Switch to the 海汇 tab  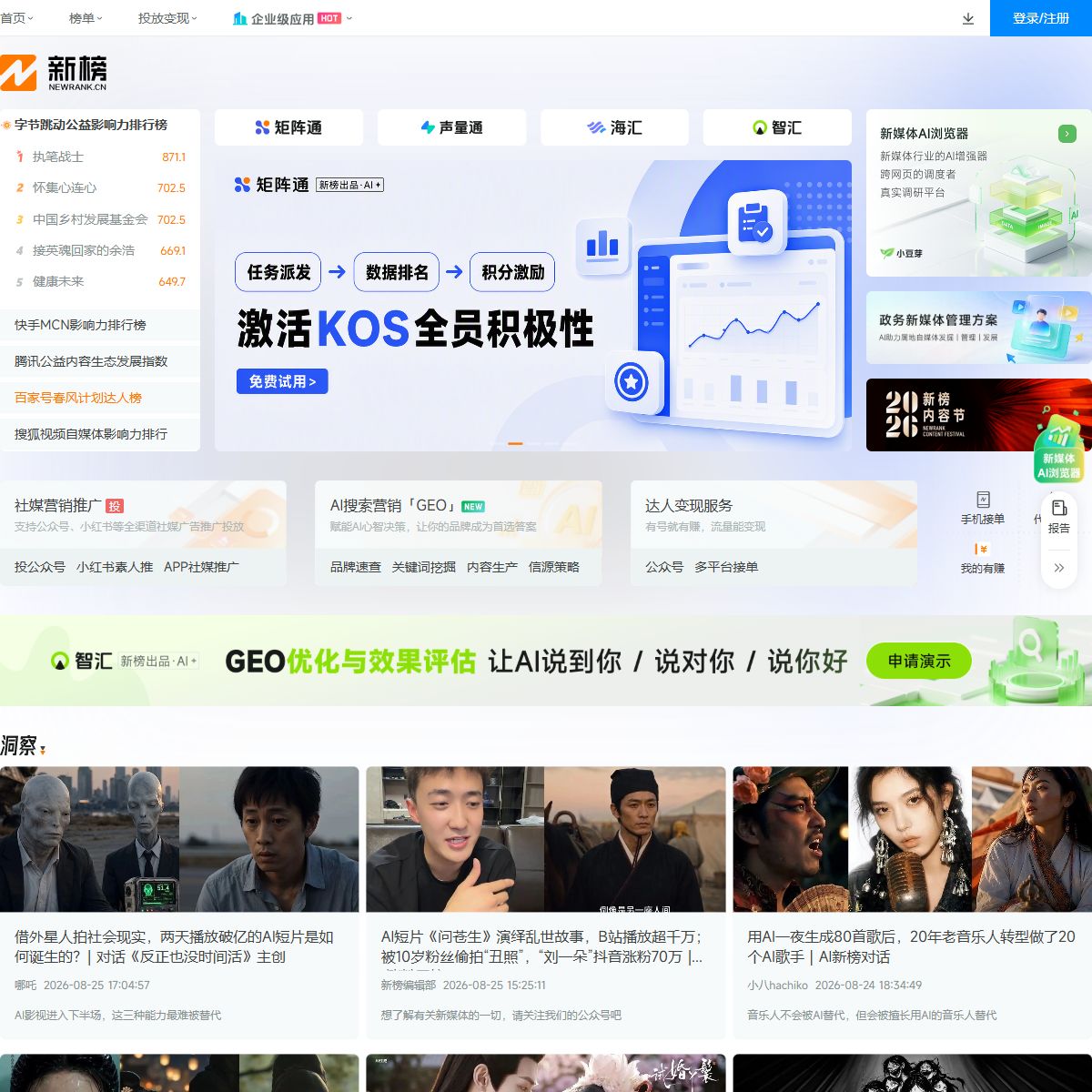coord(614,127)
